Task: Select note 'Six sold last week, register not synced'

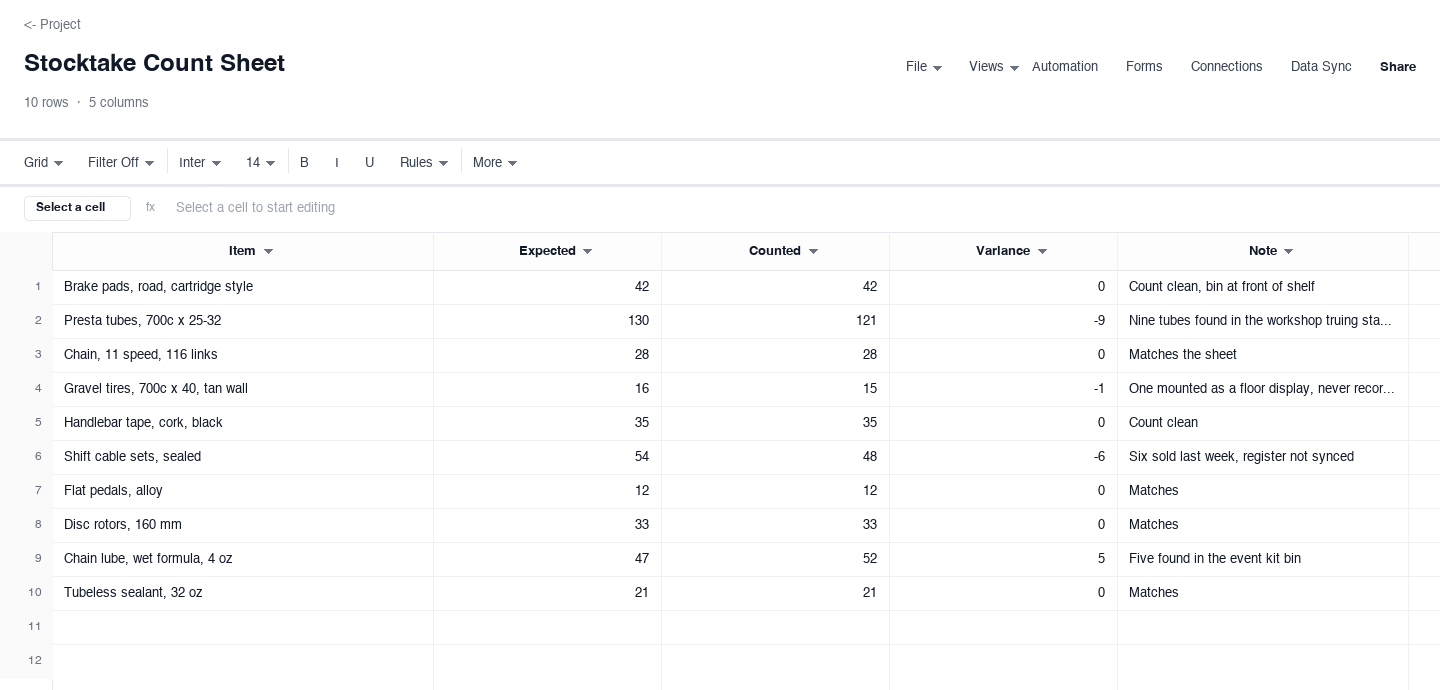Action: (1263, 457)
